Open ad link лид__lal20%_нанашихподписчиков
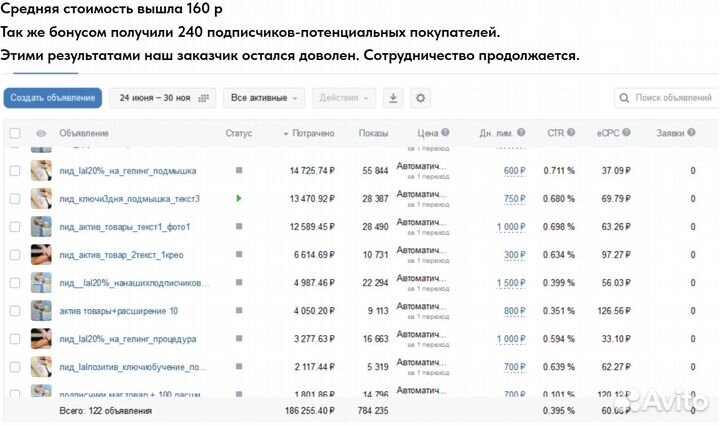The image size is (720, 426). tap(134, 283)
